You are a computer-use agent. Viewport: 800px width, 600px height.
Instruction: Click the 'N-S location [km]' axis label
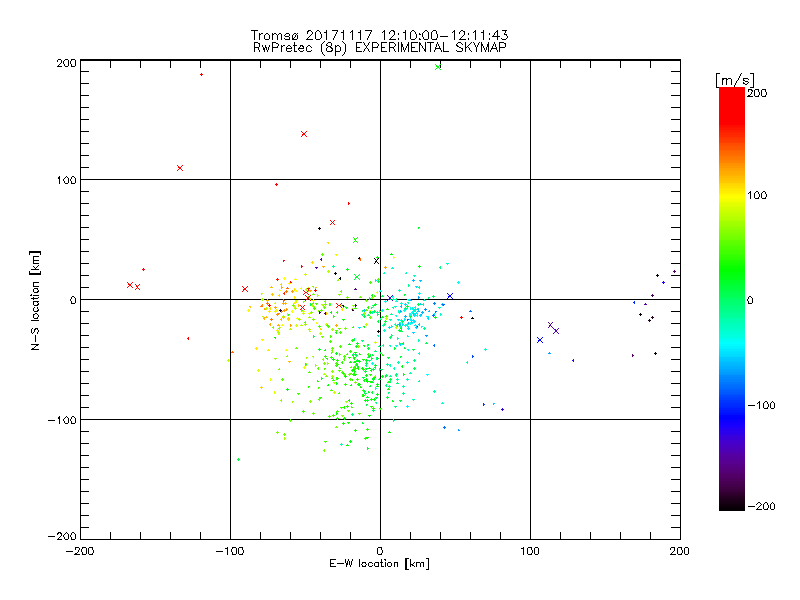[x=35, y=301]
